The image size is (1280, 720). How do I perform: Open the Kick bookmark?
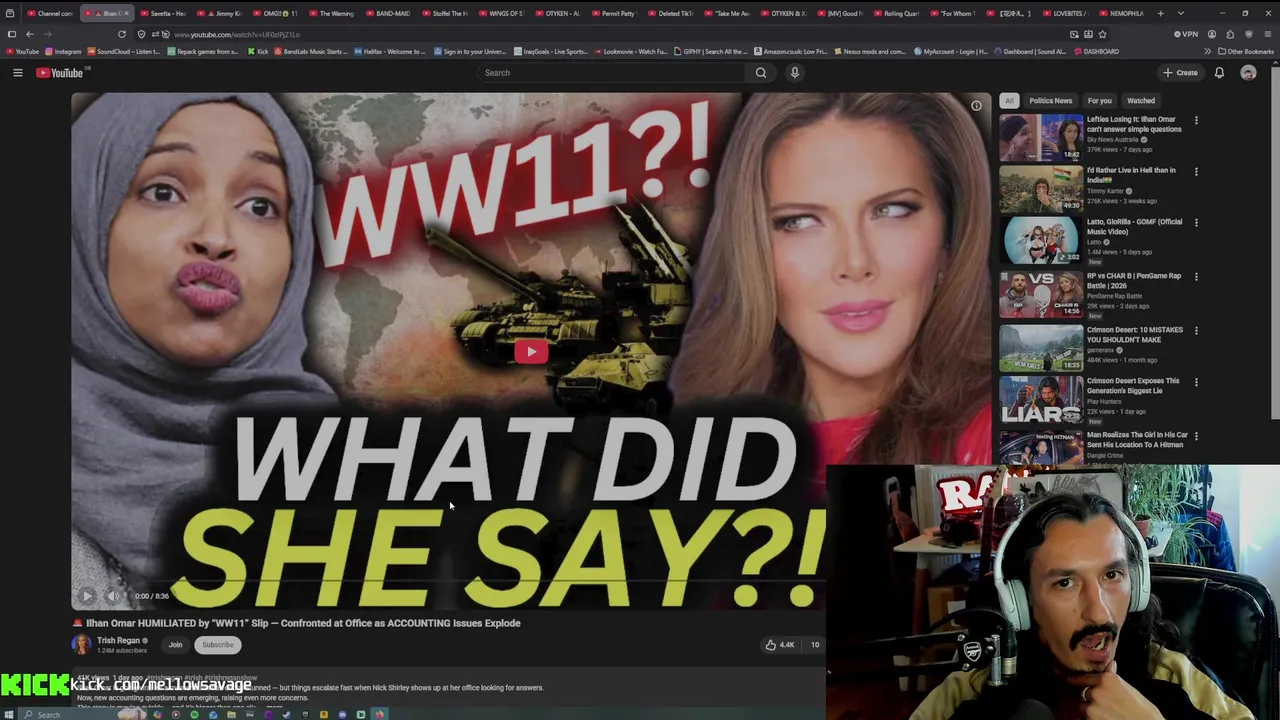259,51
